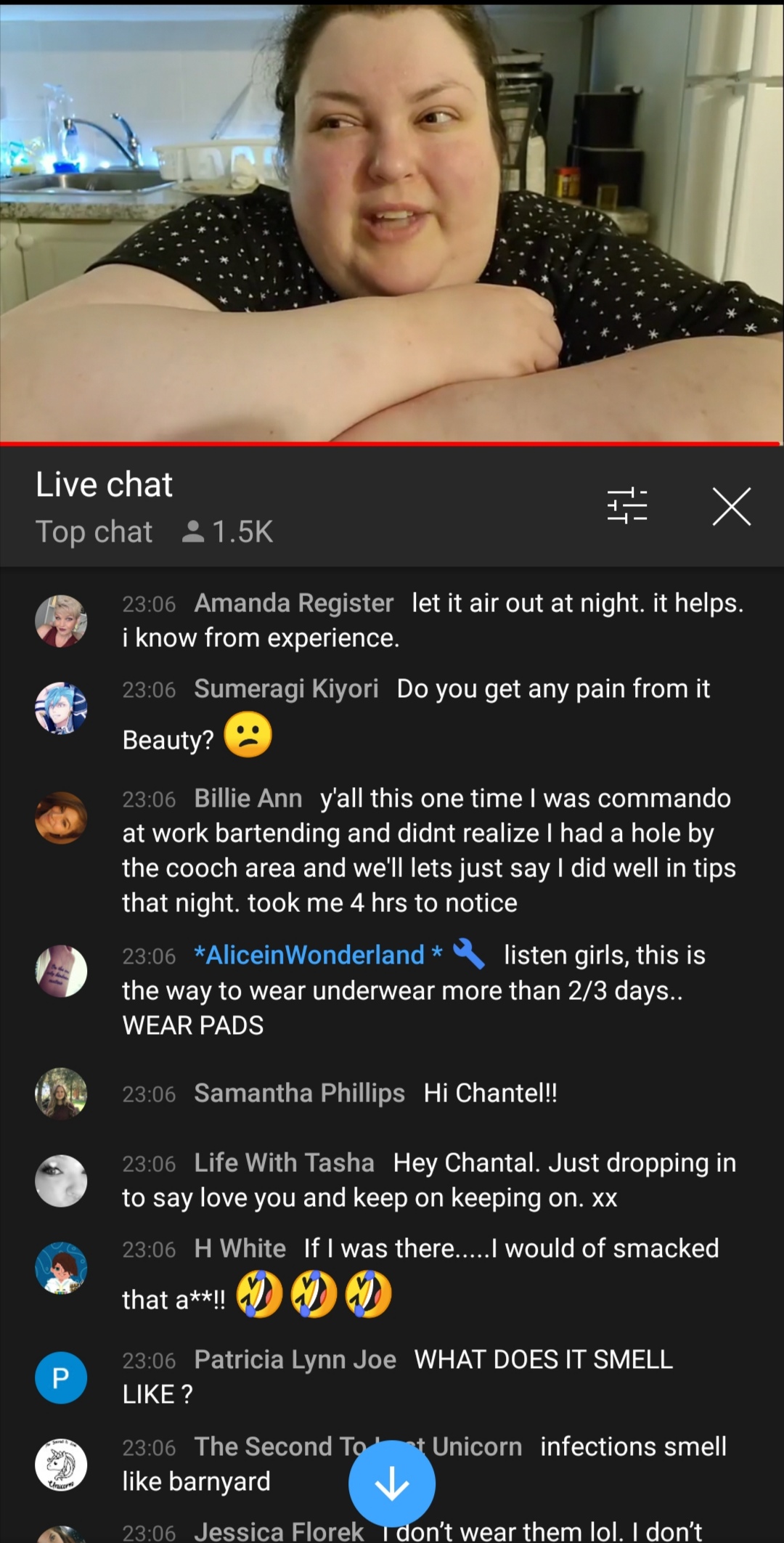Open Amanda Register's profile avatar
The height and width of the screenshot is (1543, 784).
point(61,621)
